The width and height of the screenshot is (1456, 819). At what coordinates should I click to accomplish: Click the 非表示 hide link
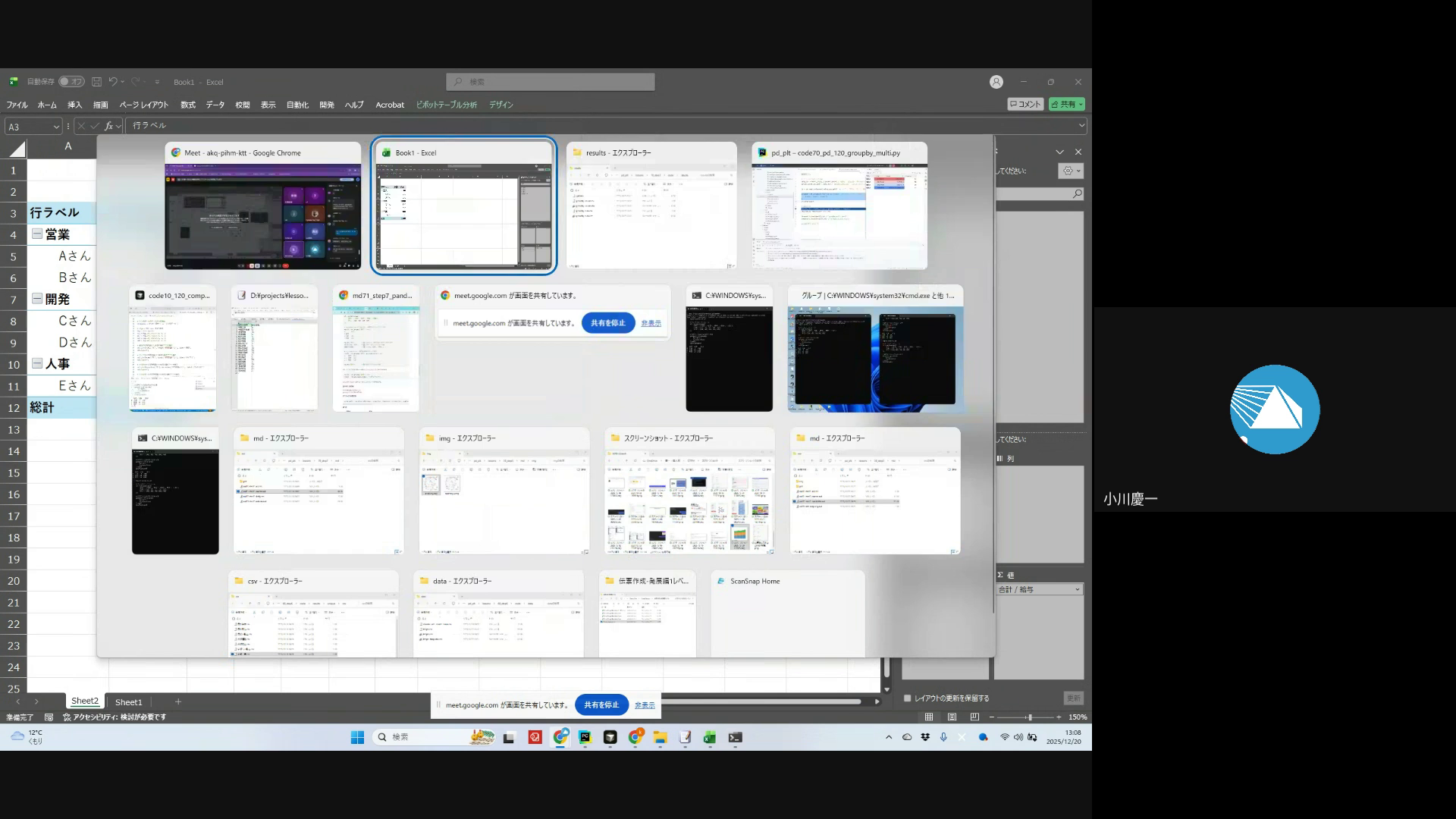coord(645,705)
